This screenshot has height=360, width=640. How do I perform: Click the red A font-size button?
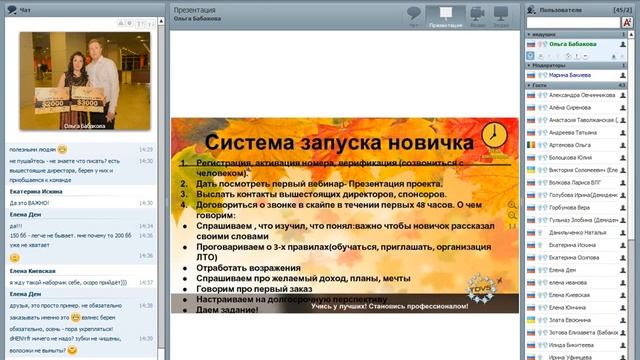(x=627, y=22)
